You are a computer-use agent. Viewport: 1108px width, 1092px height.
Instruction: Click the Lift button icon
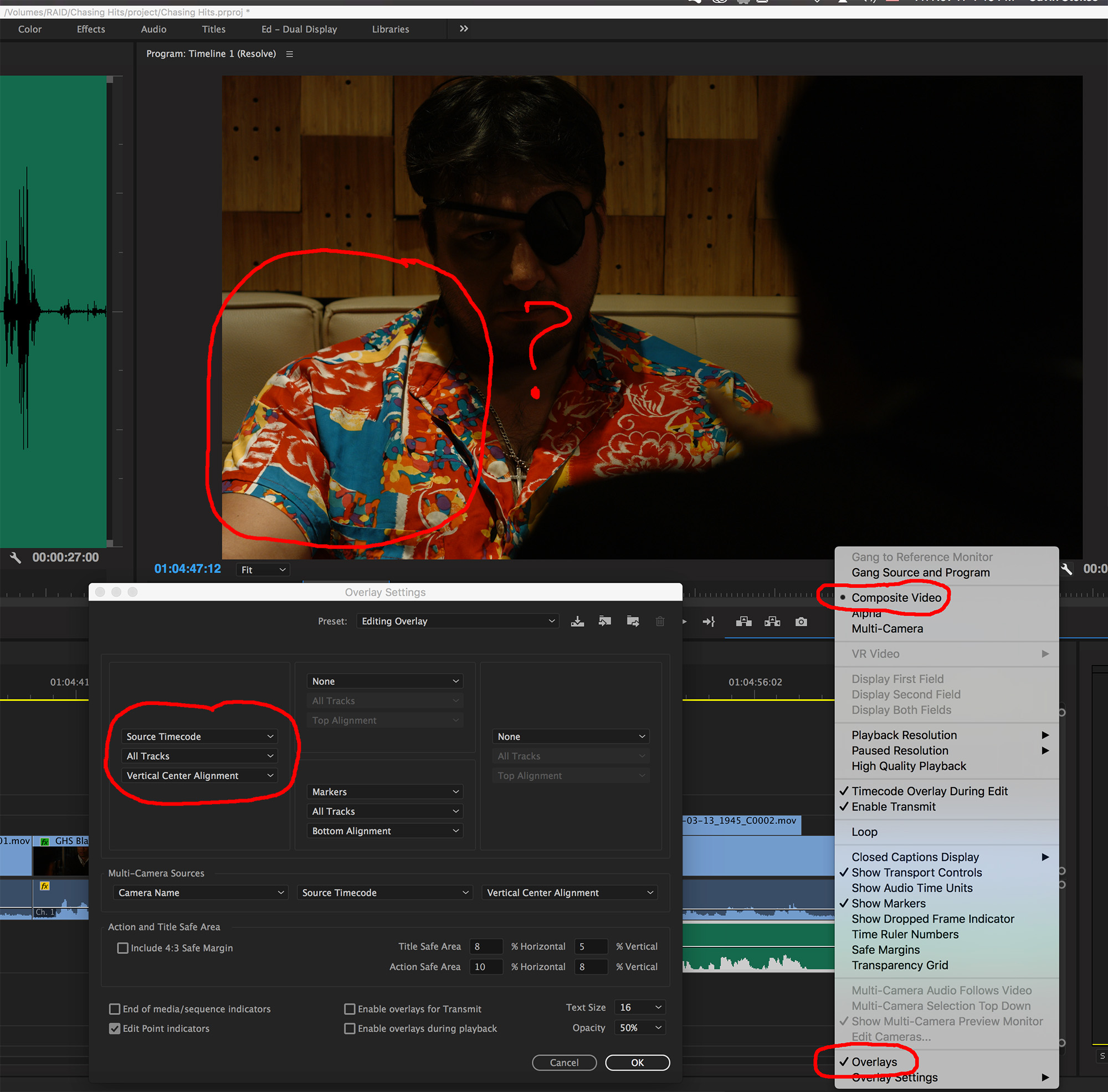[743, 621]
